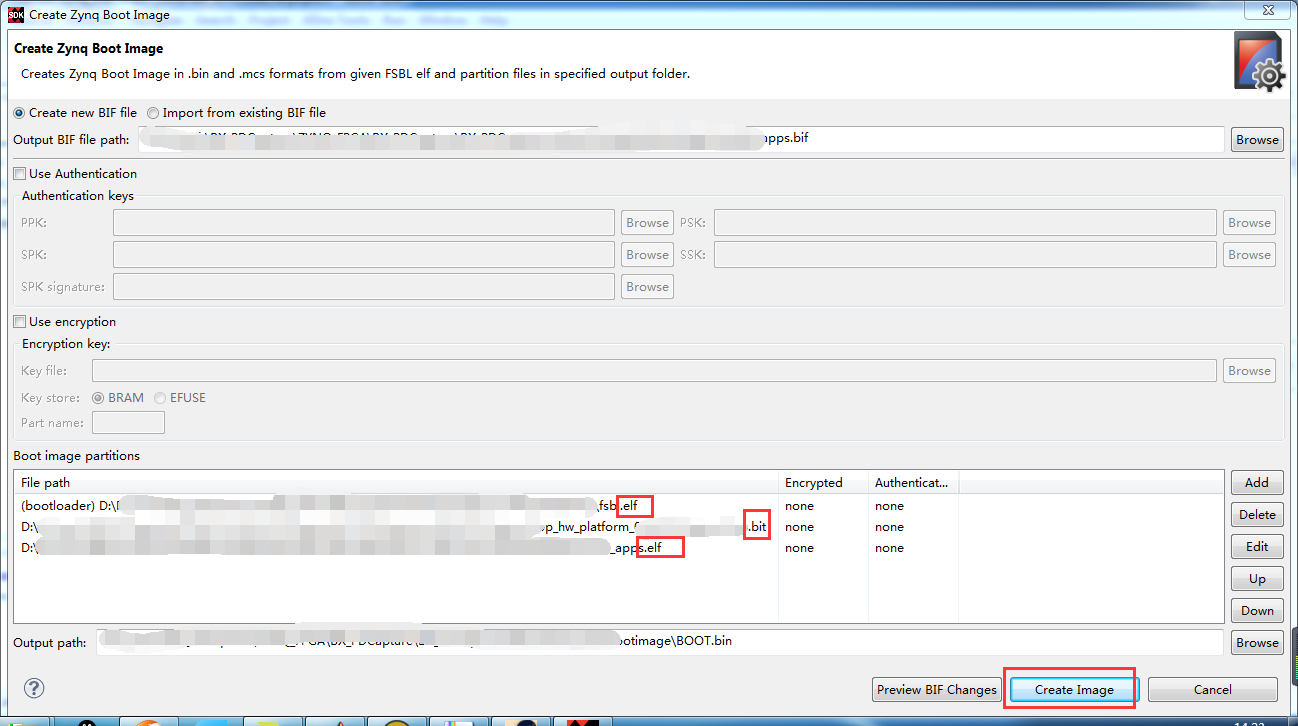1298x726 pixels.
Task: Click the Create Image button
Action: coord(1073,689)
